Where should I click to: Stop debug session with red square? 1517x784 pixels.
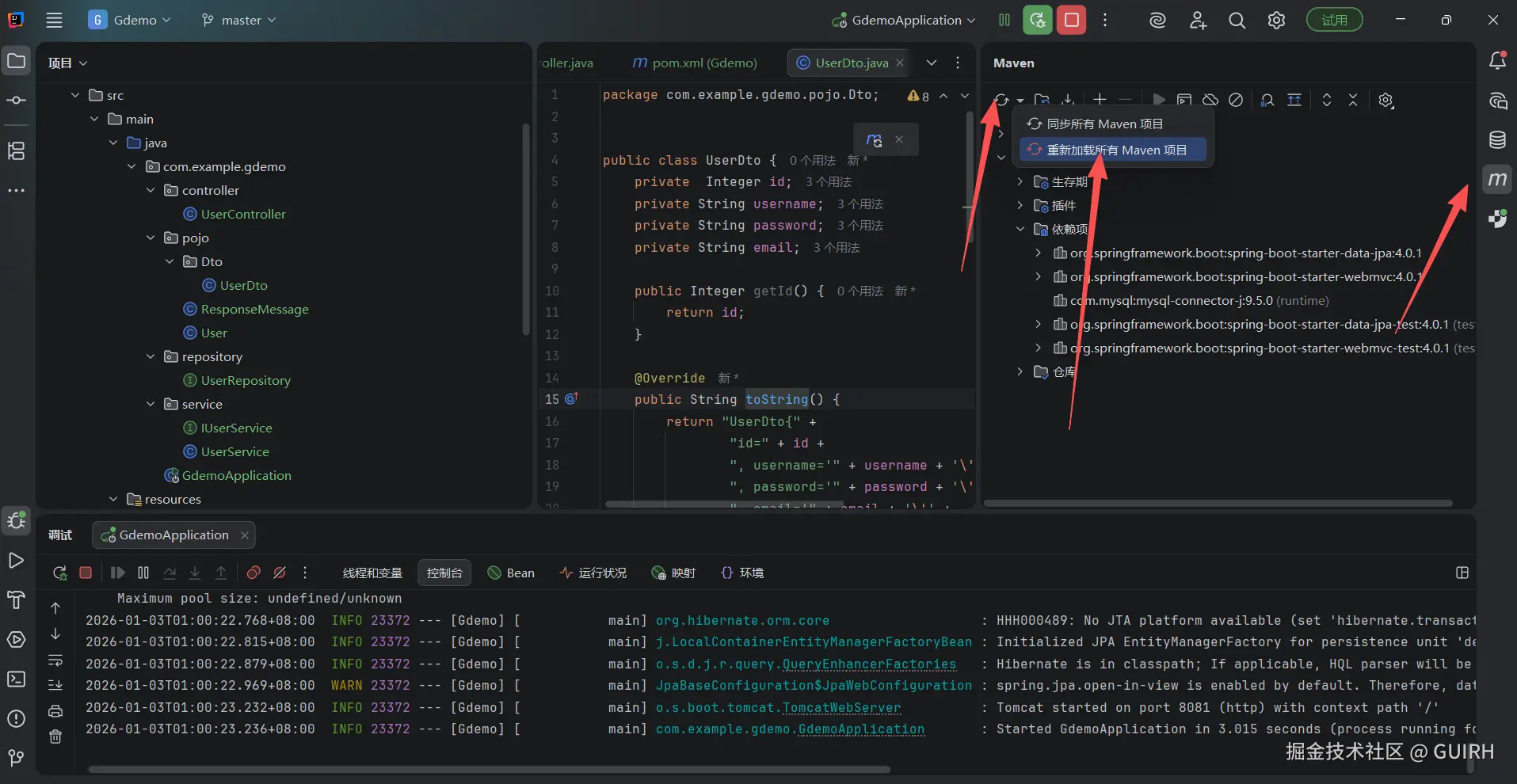[86, 573]
